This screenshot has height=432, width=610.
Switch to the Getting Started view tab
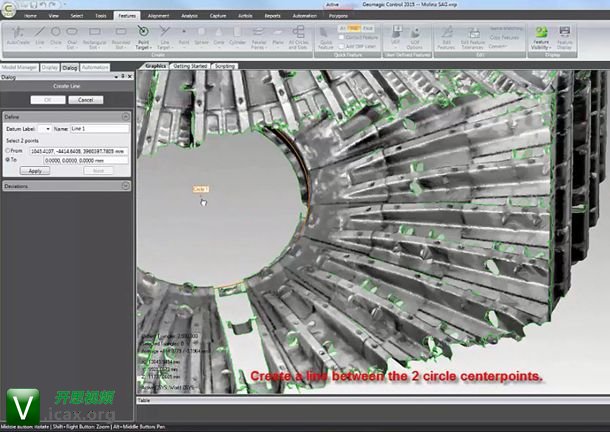[x=190, y=65]
